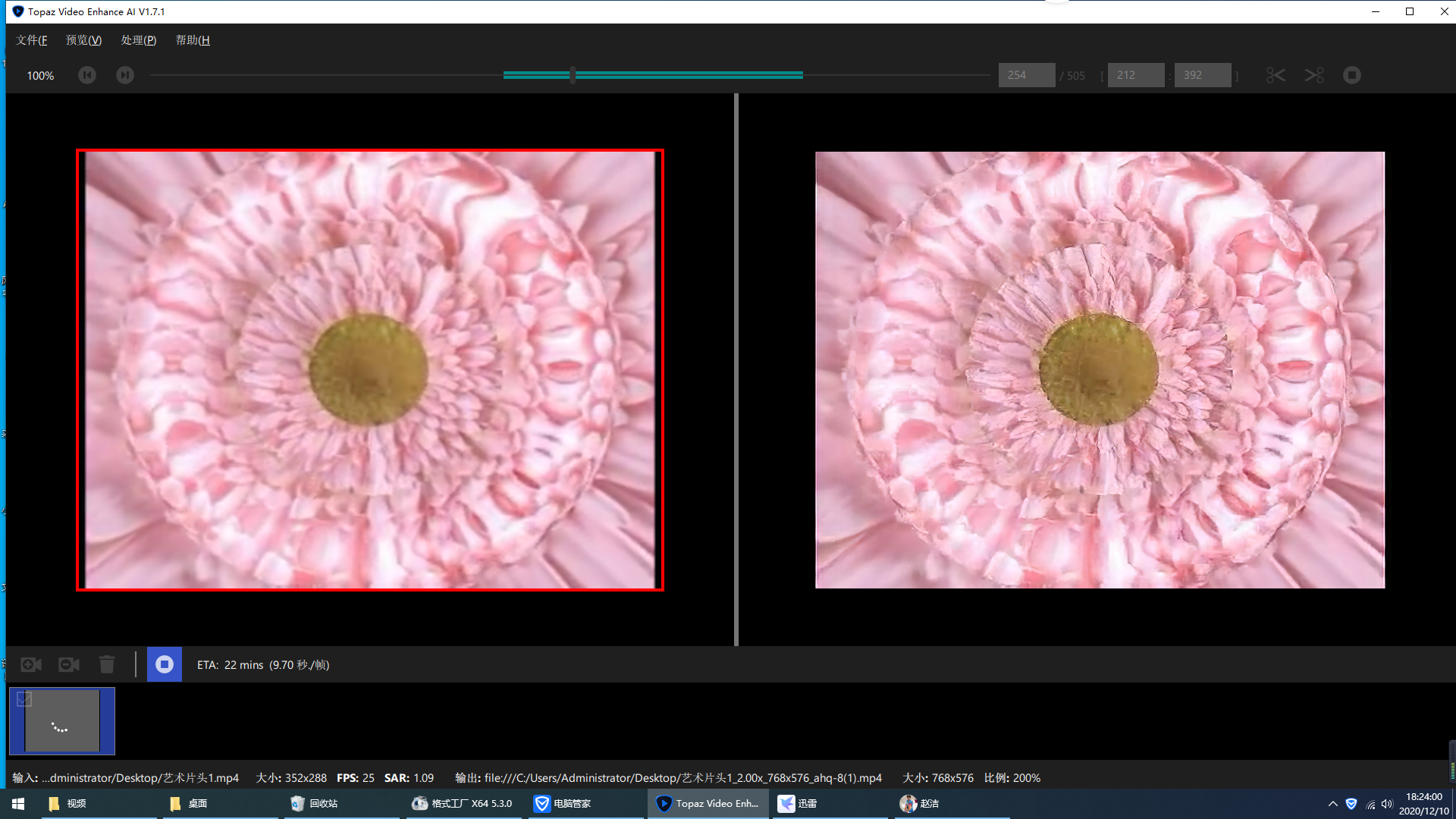Switch to 迅雷 in taskbar
Image resolution: width=1456 pixels, height=819 pixels.
tap(830, 803)
